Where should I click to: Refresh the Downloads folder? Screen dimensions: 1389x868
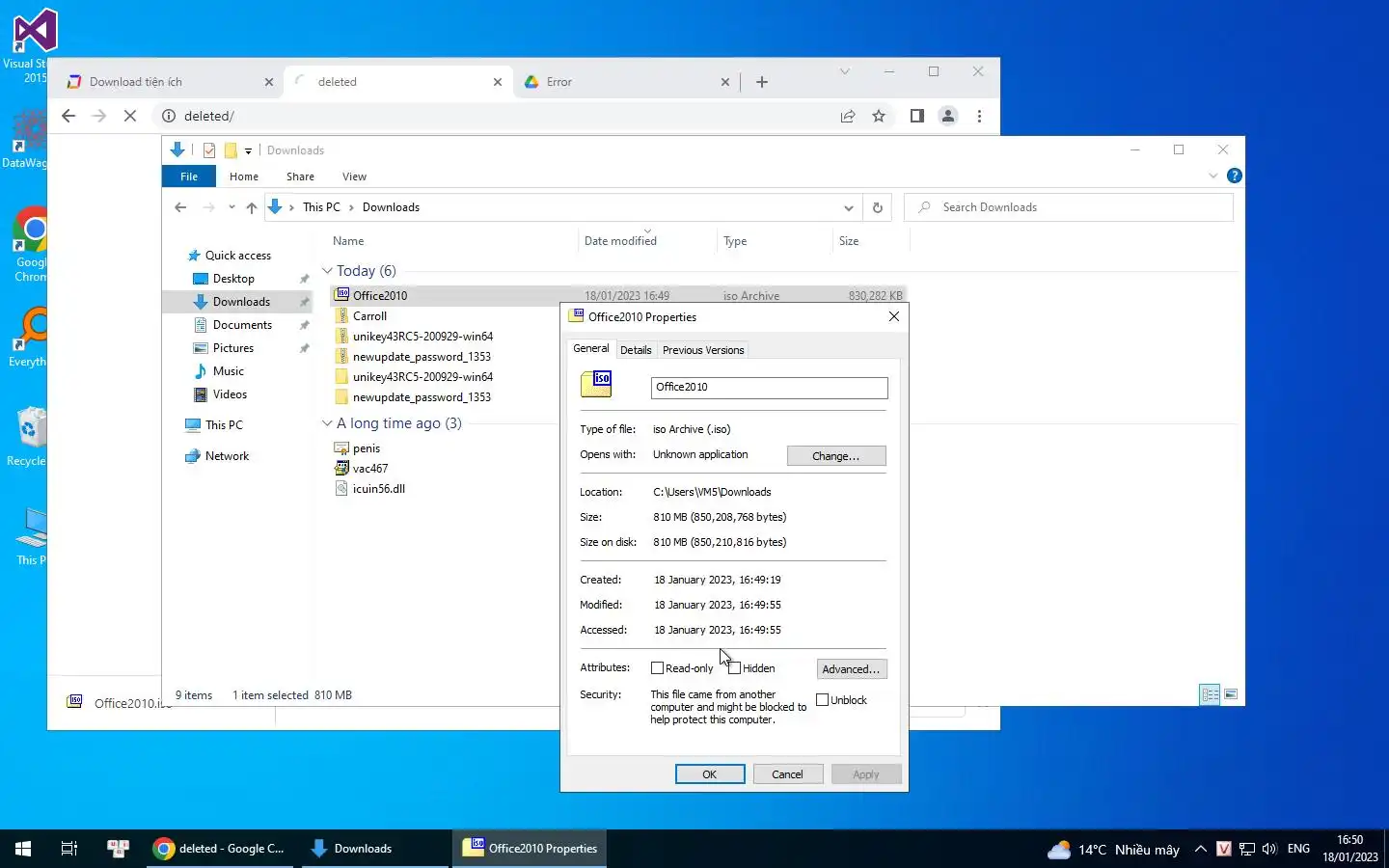pos(877,207)
